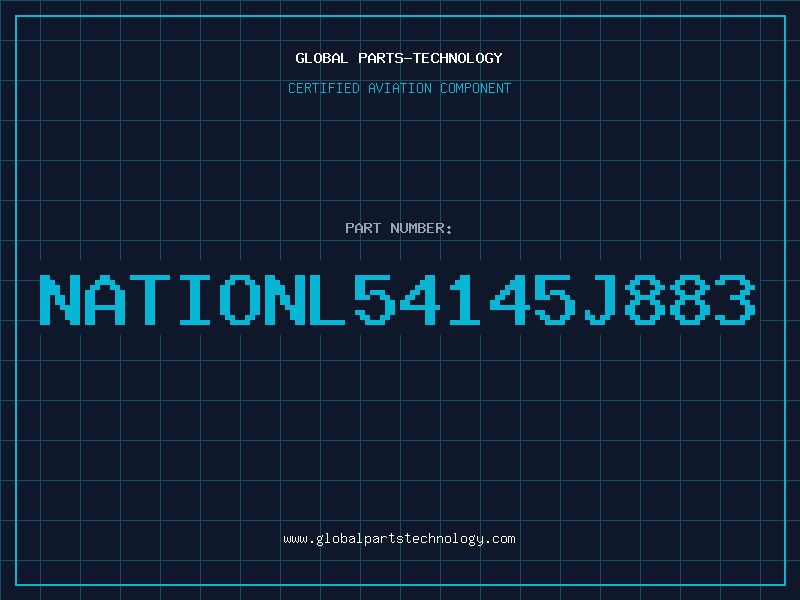Image resolution: width=800 pixels, height=600 pixels.
Task: Select the part number NATIONL54145J883
Action: click(398, 299)
